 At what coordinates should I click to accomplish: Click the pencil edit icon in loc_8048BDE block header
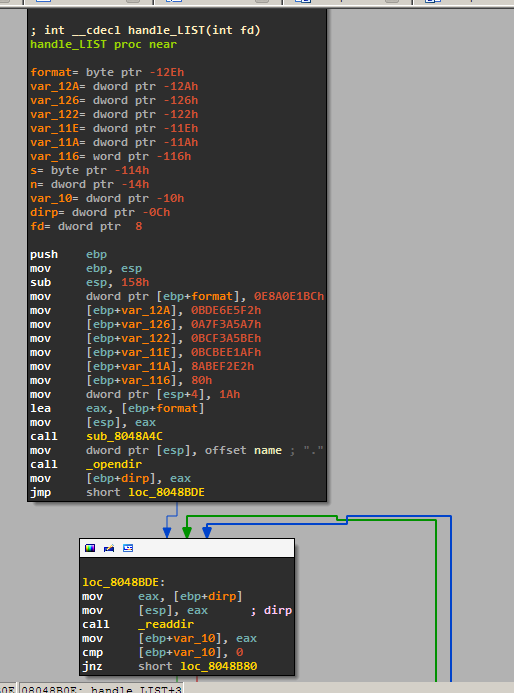pos(109,548)
